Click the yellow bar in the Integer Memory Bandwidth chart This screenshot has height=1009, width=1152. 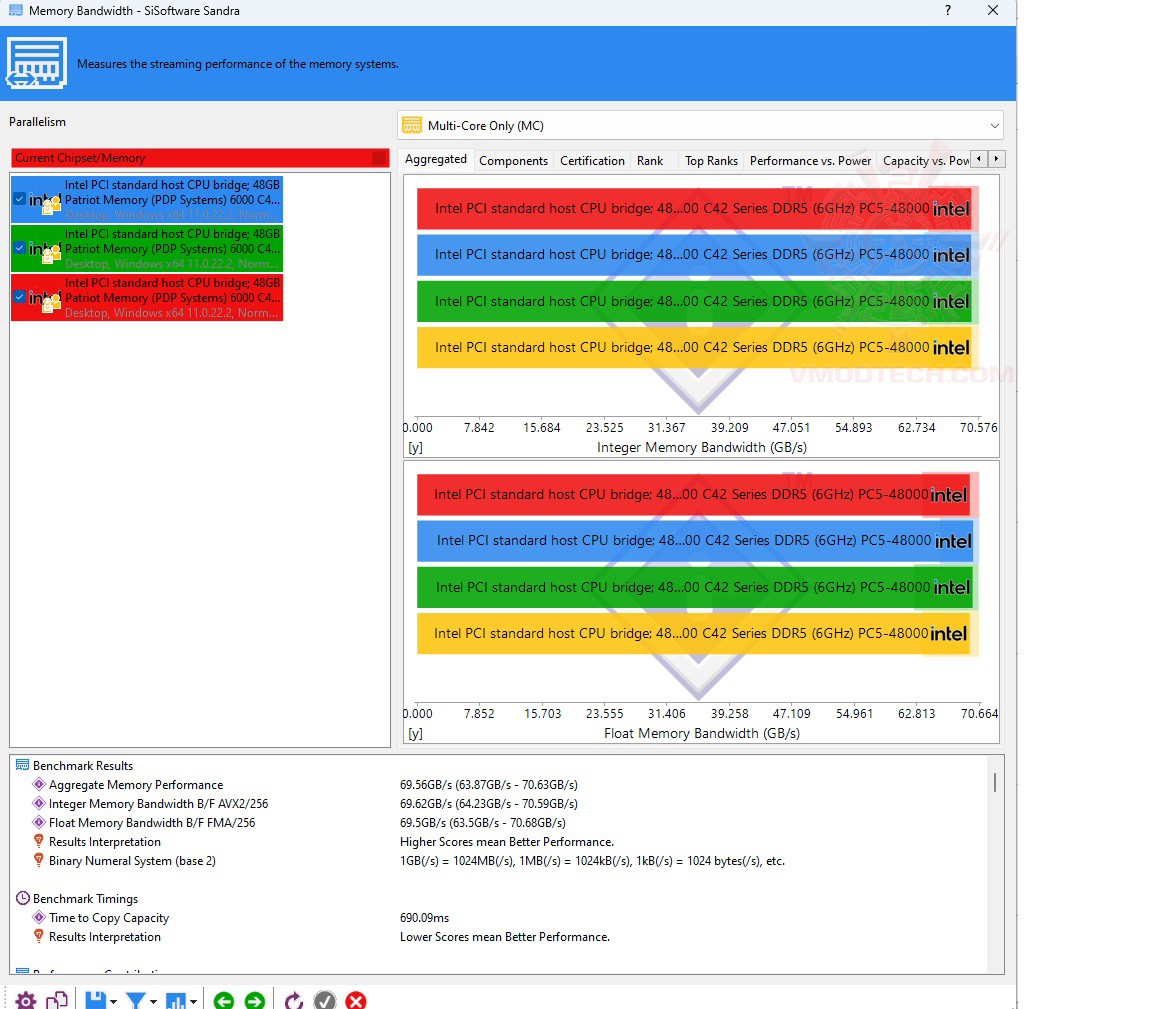[696, 348]
